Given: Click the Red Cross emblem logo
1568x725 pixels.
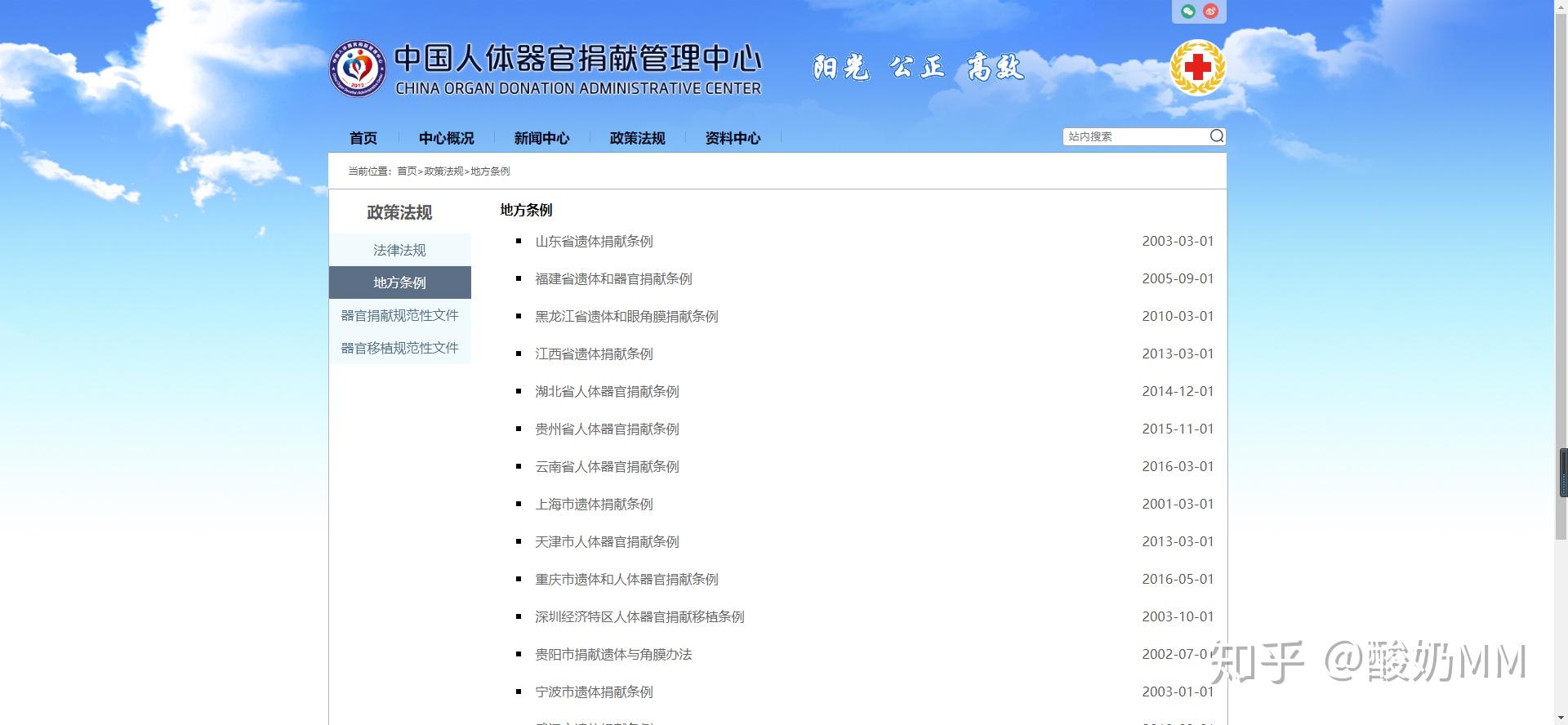Looking at the screenshot, I should [x=1197, y=68].
